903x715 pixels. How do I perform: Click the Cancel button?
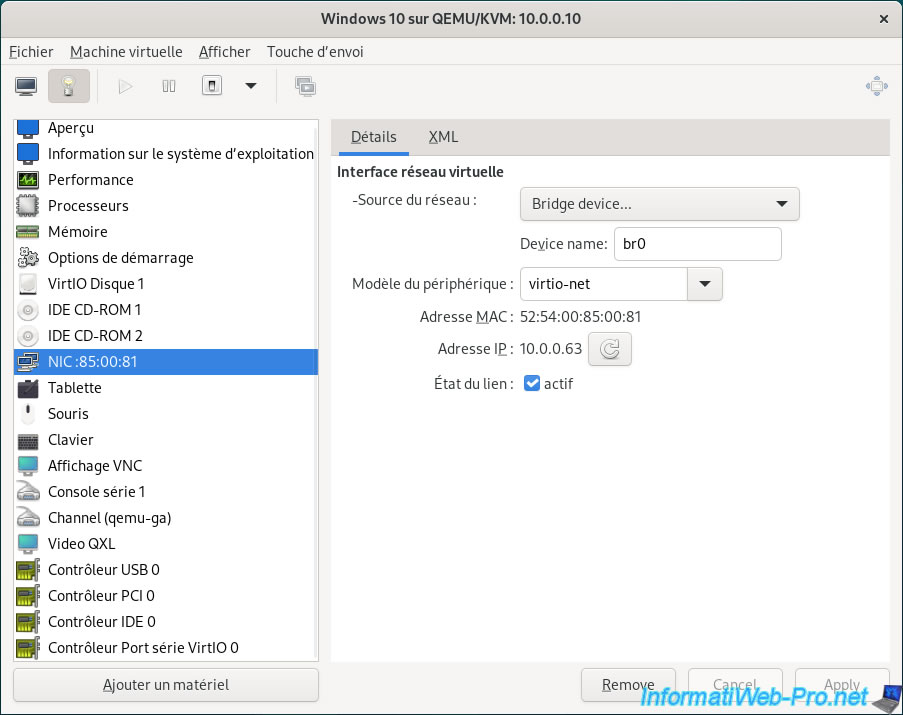point(735,685)
